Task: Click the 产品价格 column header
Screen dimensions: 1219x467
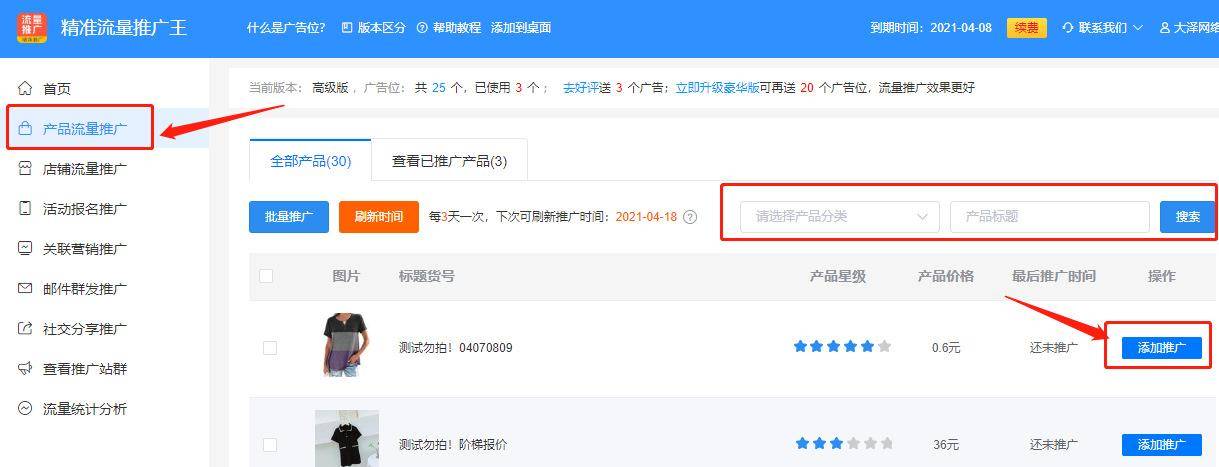Action: point(946,276)
